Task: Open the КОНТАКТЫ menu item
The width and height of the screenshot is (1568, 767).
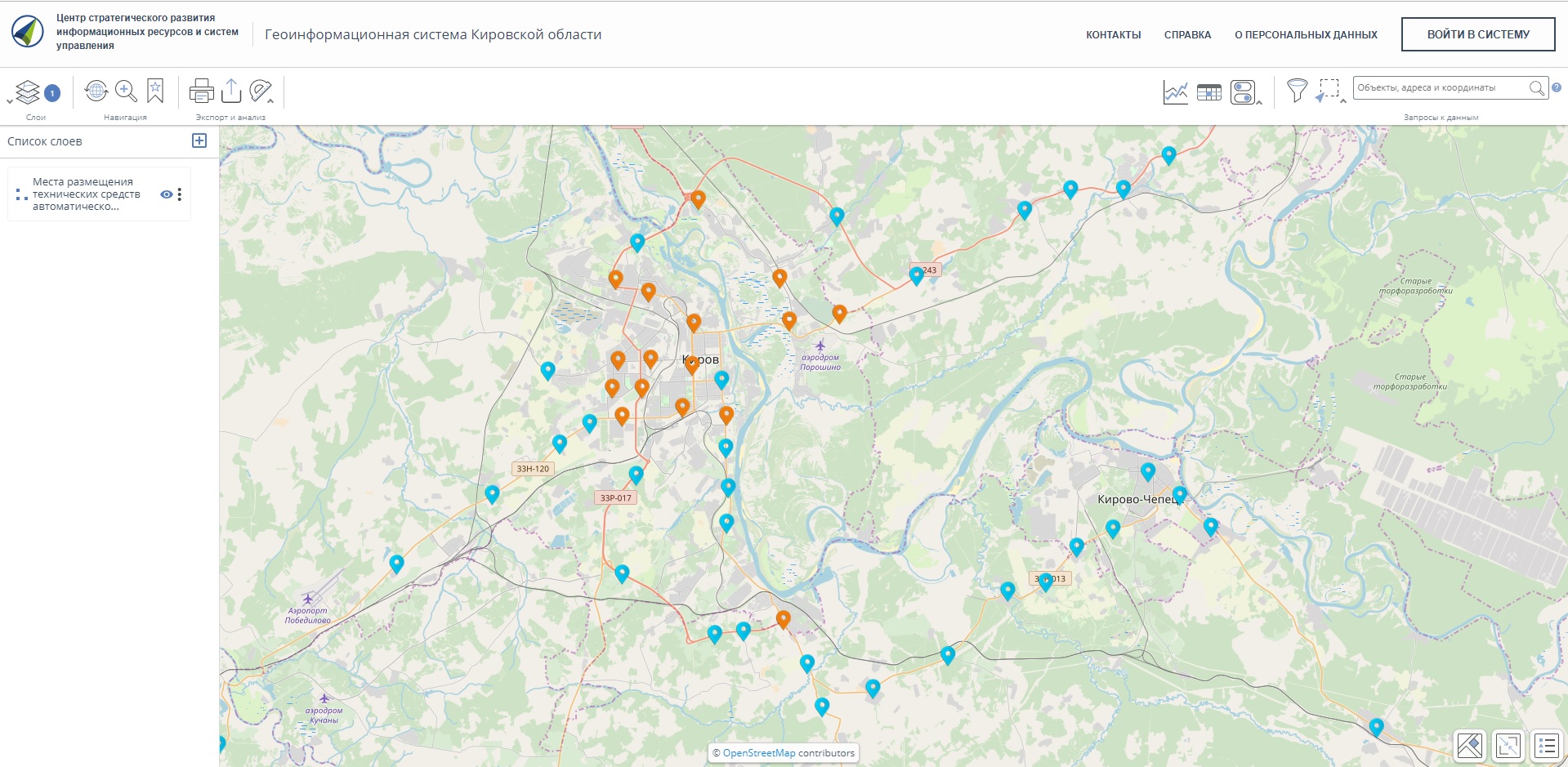Action: [x=1113, y=35]
